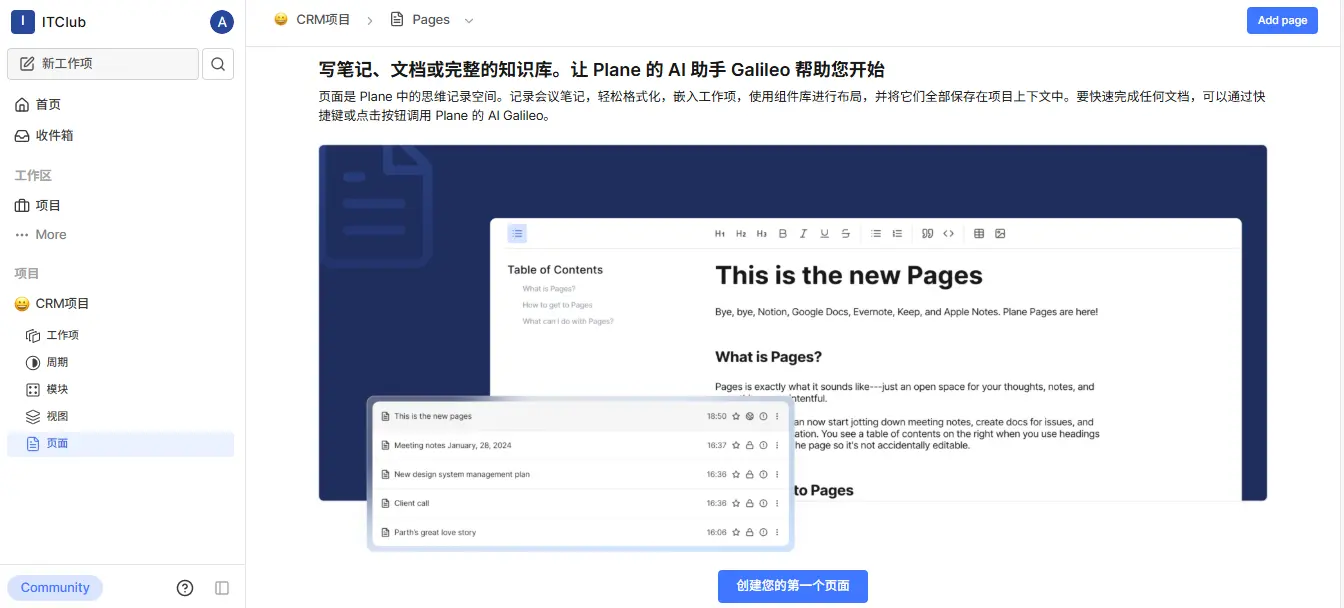Open 工作项 work items under CRM项目
The width and height of the screenshot is (1344, 608).
click(x=62, y=336)
